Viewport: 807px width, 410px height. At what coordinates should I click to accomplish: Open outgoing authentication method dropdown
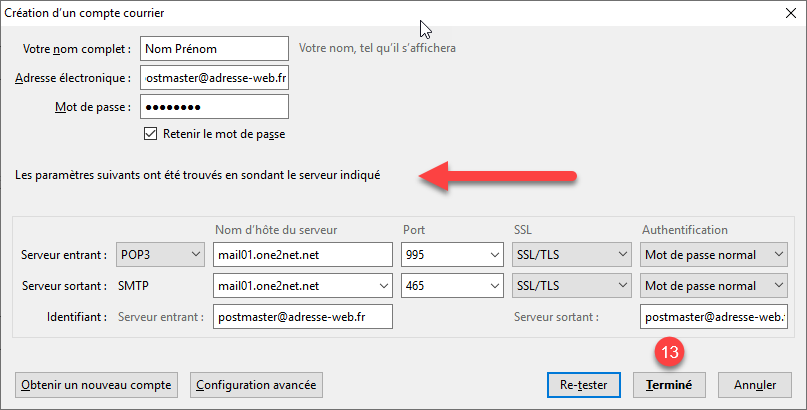tap(713, 286)
